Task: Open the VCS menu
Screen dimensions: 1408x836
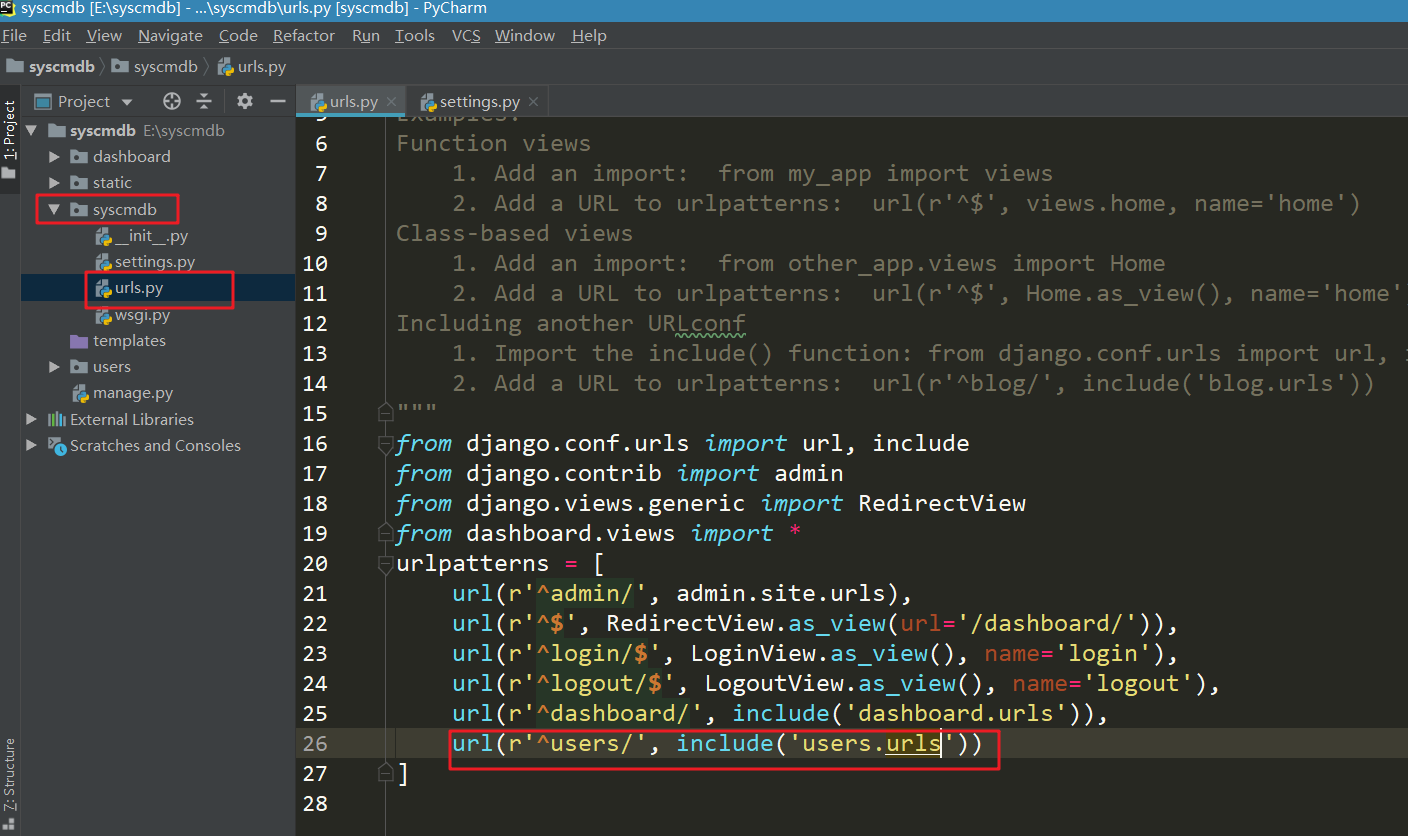Action: tap(466, 36)
